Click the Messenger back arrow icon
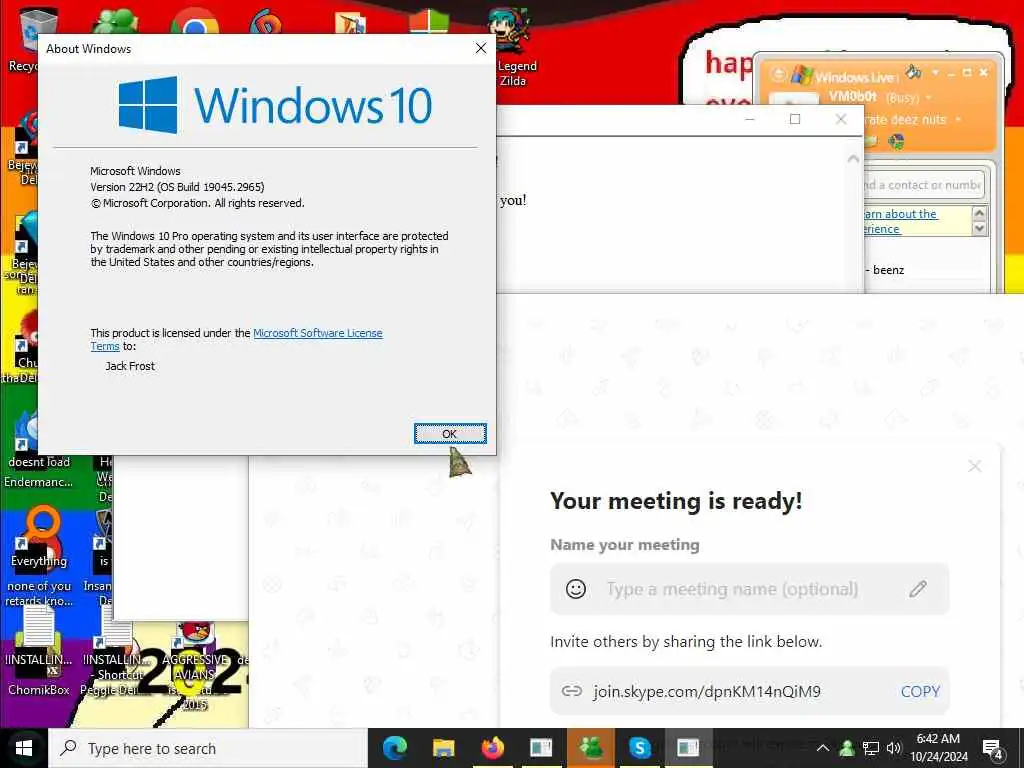1024x768 pixels. pyautogui.click(x=778, y=74)
